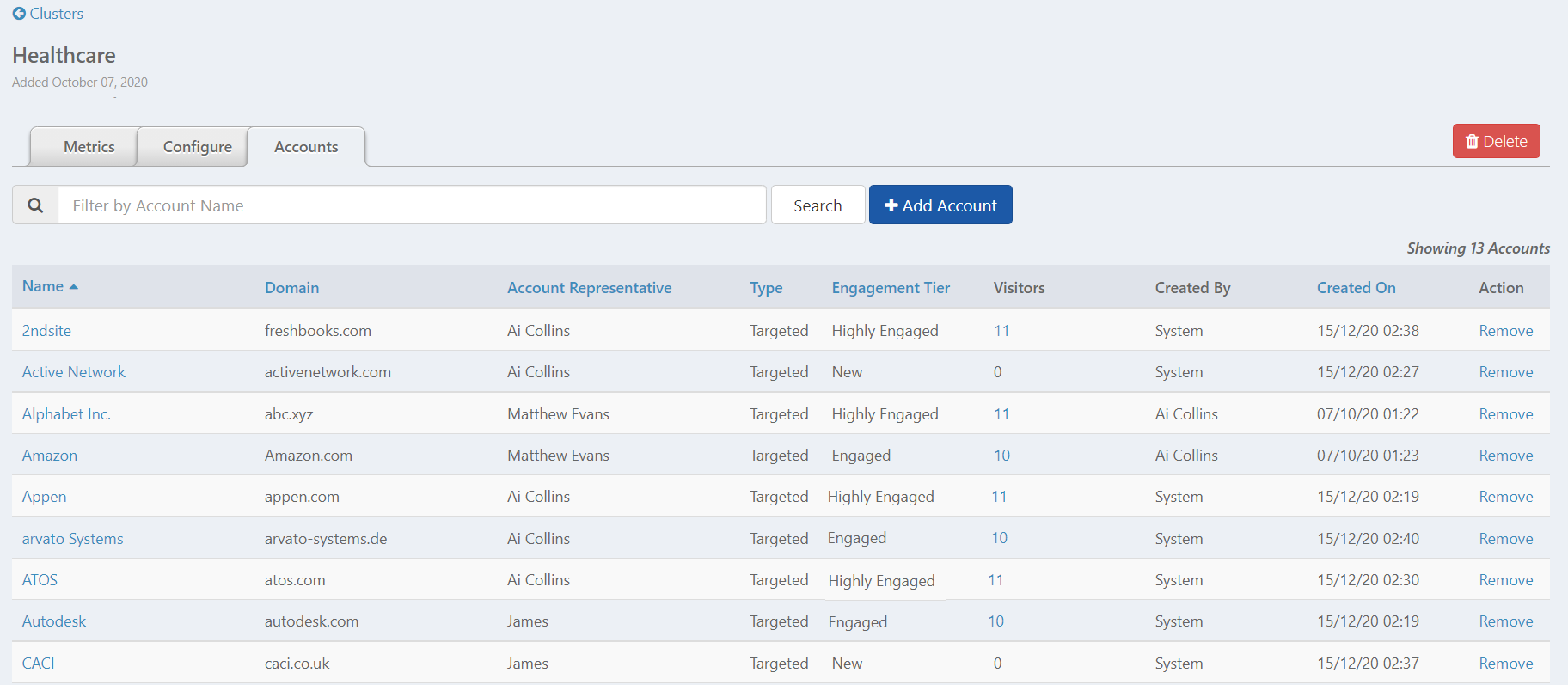This screenshot has height=685, width=1568.
Task: Remove the arvato Systems account
Action: pos(1505,539)
